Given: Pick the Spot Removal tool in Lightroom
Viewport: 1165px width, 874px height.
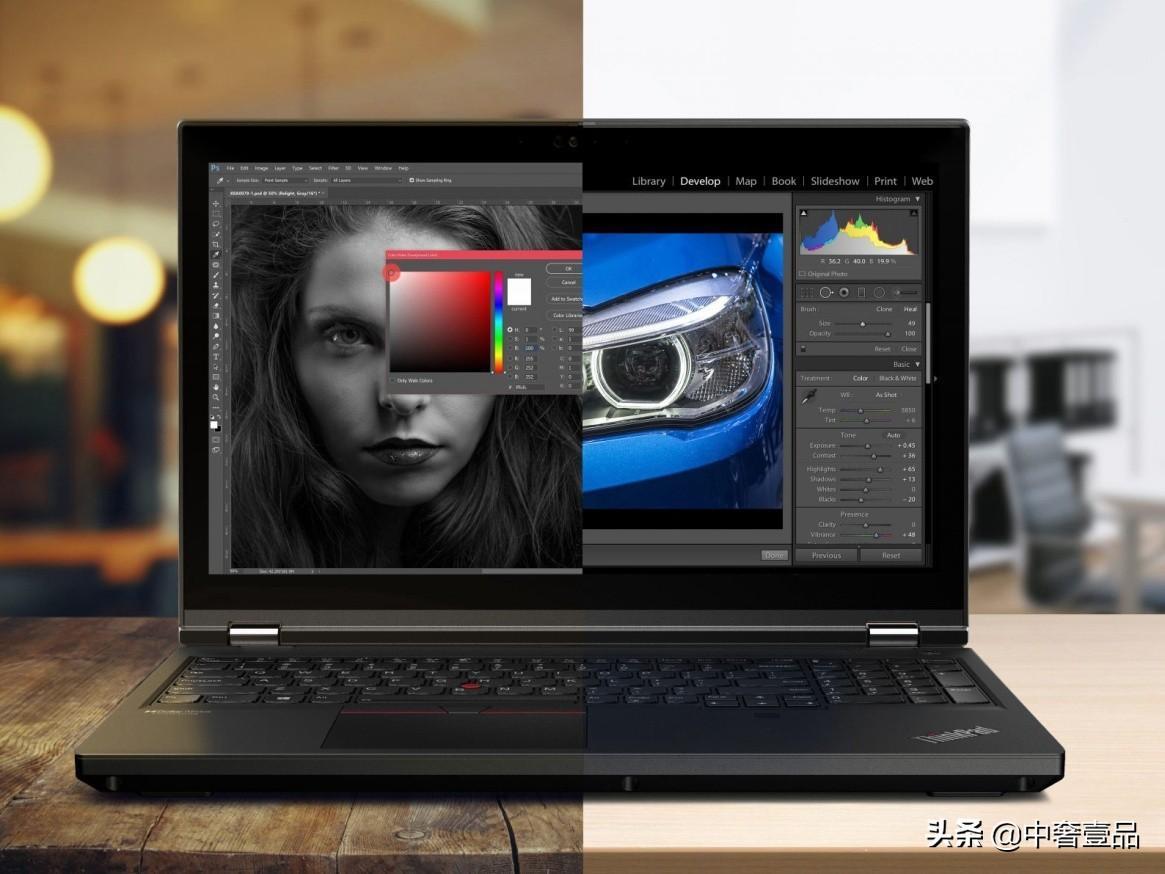Looking at the screenshot, I should click(826, 292).
